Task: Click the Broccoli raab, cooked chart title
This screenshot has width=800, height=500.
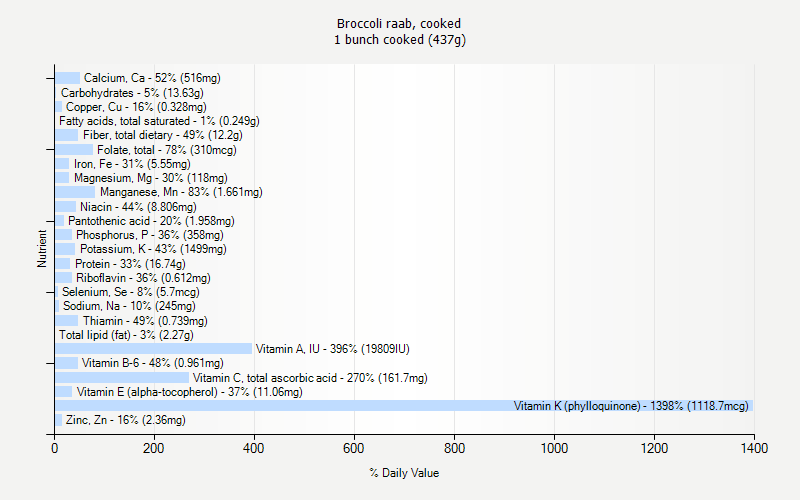Action: (399, 23)
